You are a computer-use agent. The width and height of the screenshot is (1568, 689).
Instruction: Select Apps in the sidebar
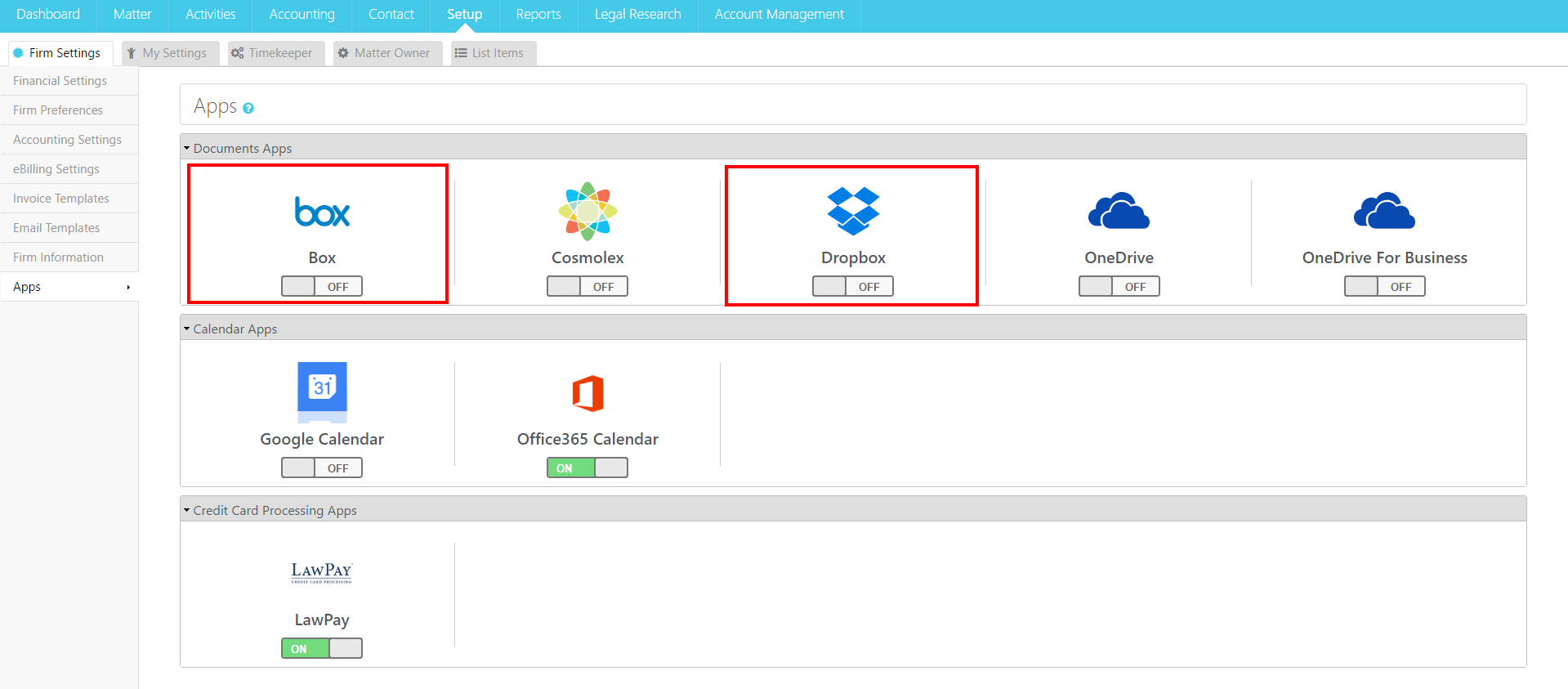(69, 287)
